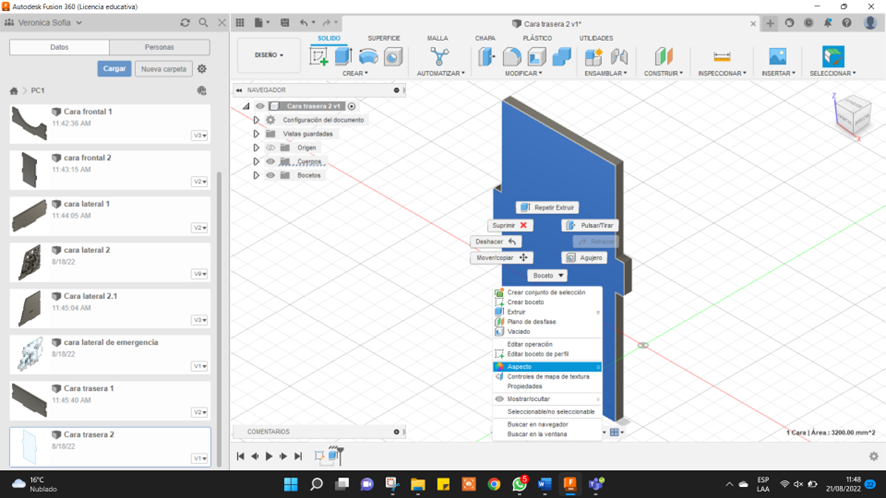This screenshot has width=886, height=498.
Task: Toggle visibility of Bocetos folder
Action: [270, 175]
